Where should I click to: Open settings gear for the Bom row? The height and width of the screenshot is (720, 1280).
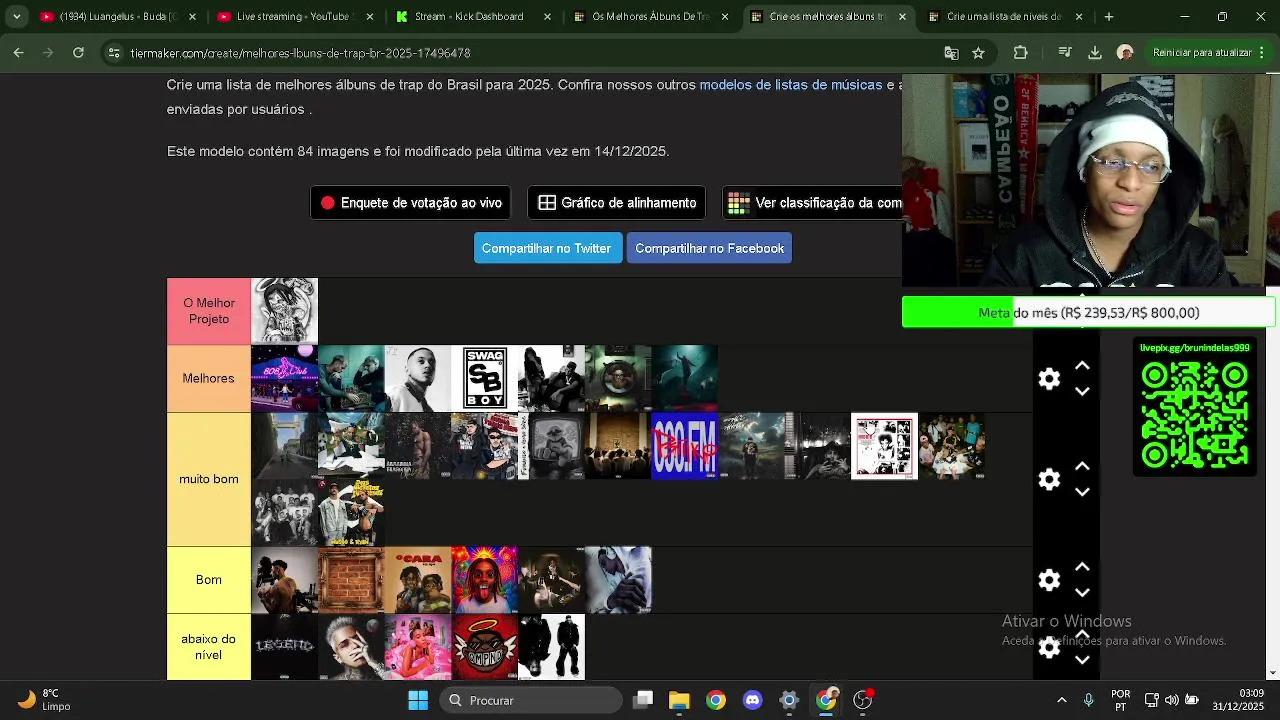coord(1049,580)
